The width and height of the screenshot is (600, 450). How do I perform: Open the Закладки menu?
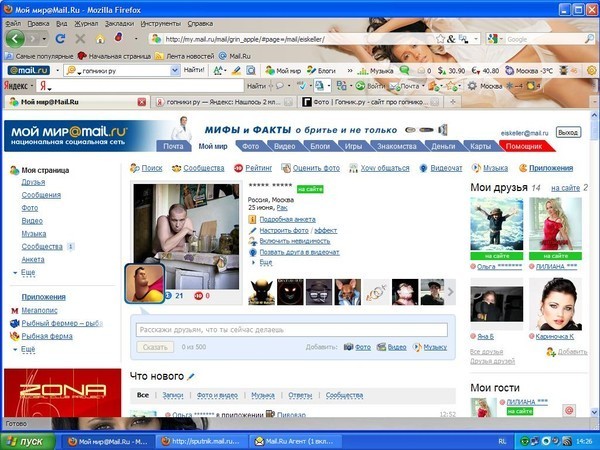click(119, 24)
